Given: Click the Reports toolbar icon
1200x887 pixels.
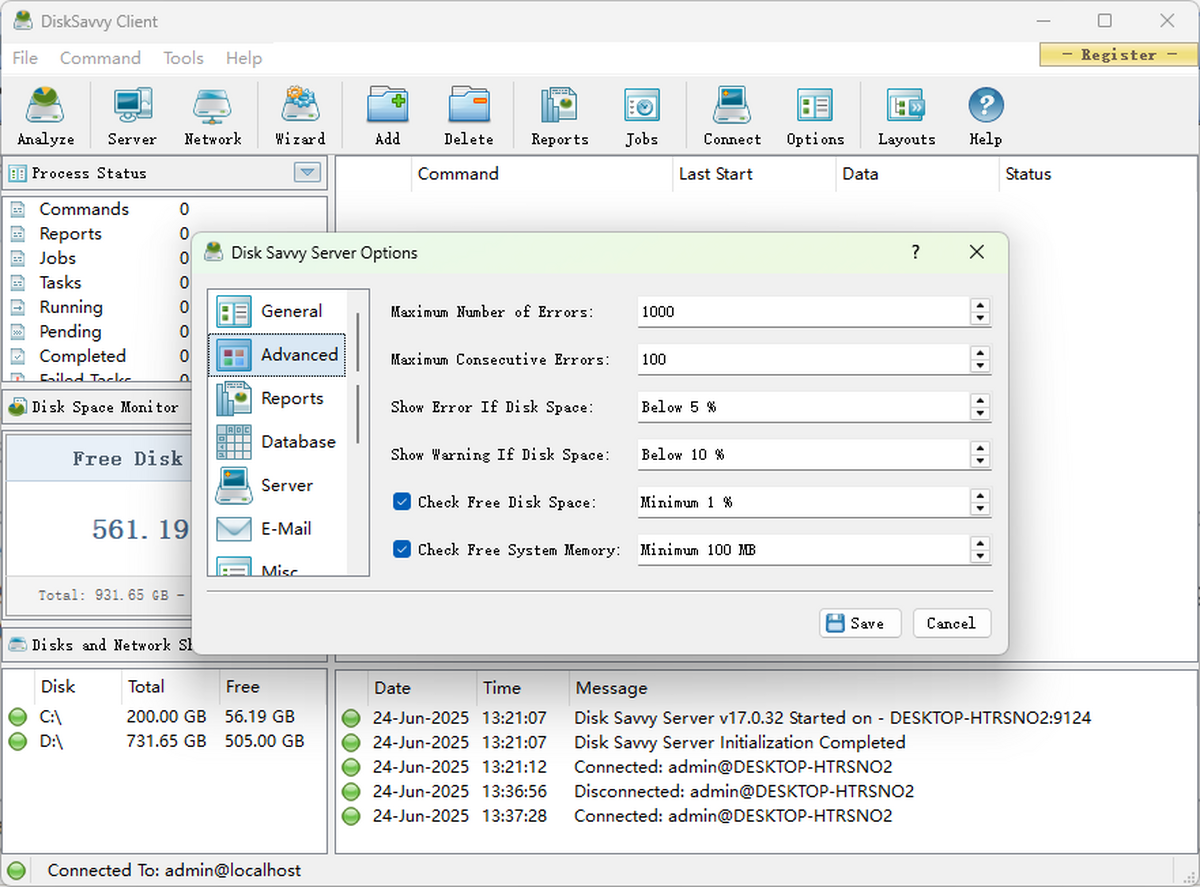Looking at the screenshot, I should coord(558,114).
